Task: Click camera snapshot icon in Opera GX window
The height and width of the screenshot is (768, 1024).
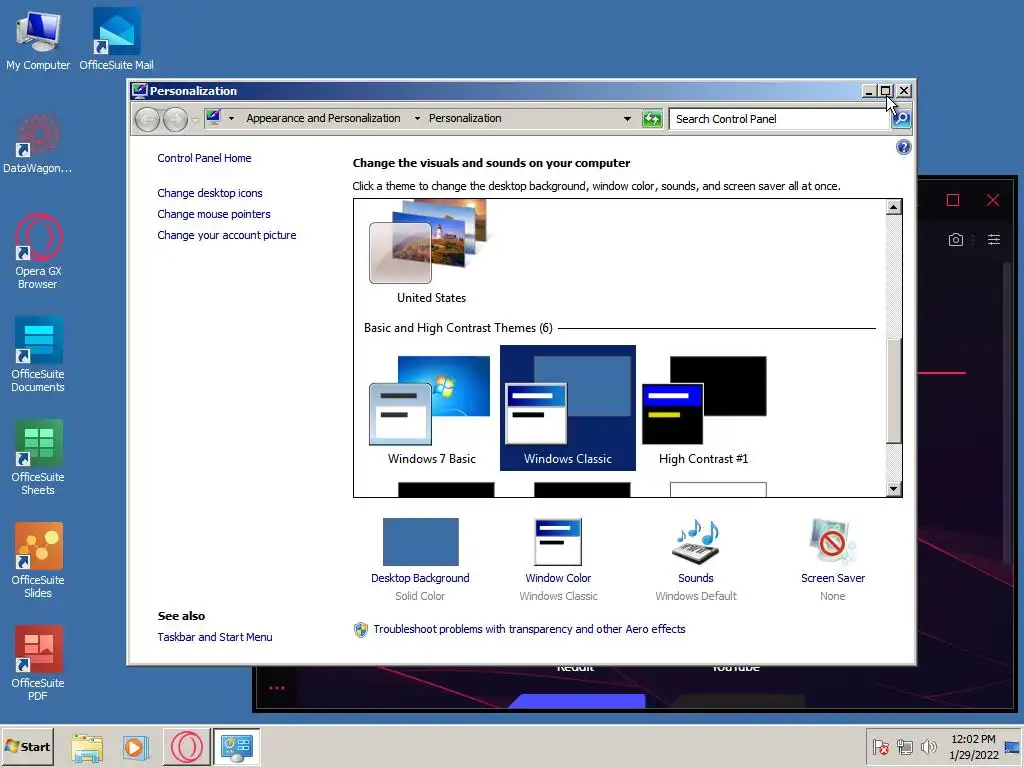Action: coord(955,240)
